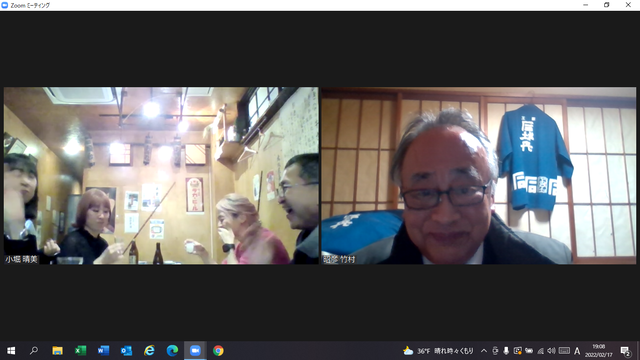Open Google Chrome from taskbar
This screenshot has height=360, width=640.
tap(218, 351)
